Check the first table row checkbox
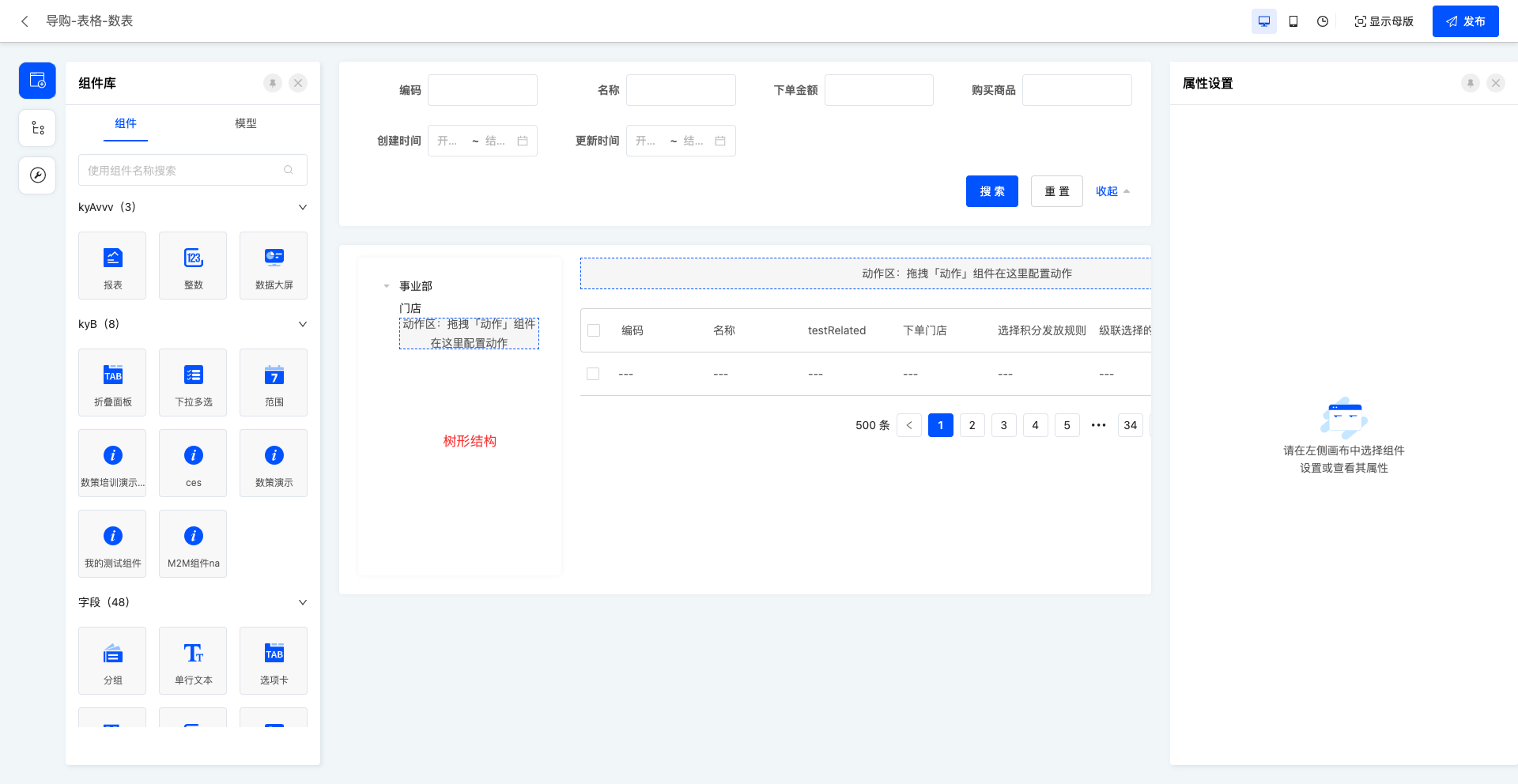Image resolution: width=1518 pixels, height=784 pixels. coord(593,373)
